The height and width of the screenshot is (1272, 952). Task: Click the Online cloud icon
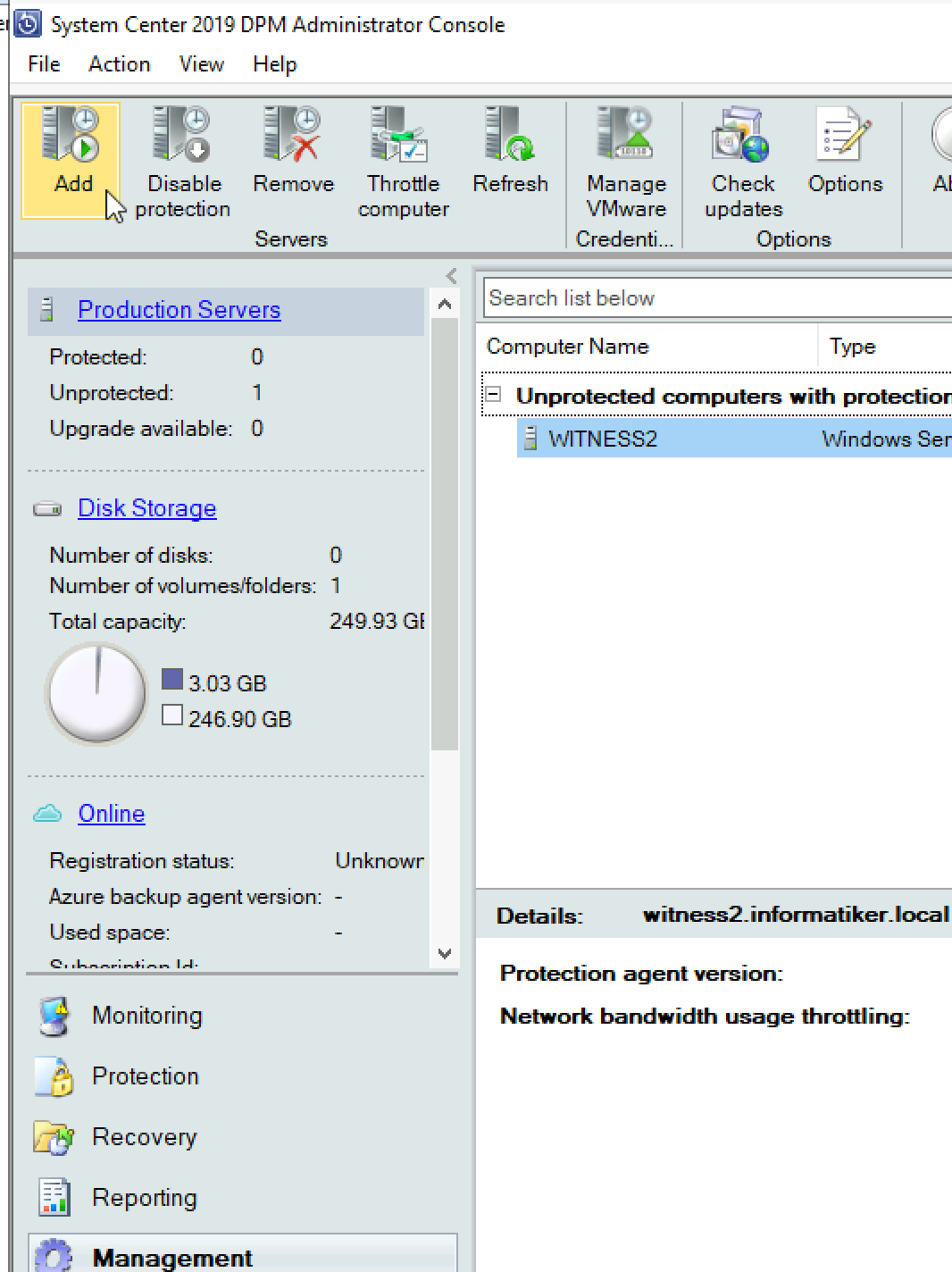click(47, 813)
